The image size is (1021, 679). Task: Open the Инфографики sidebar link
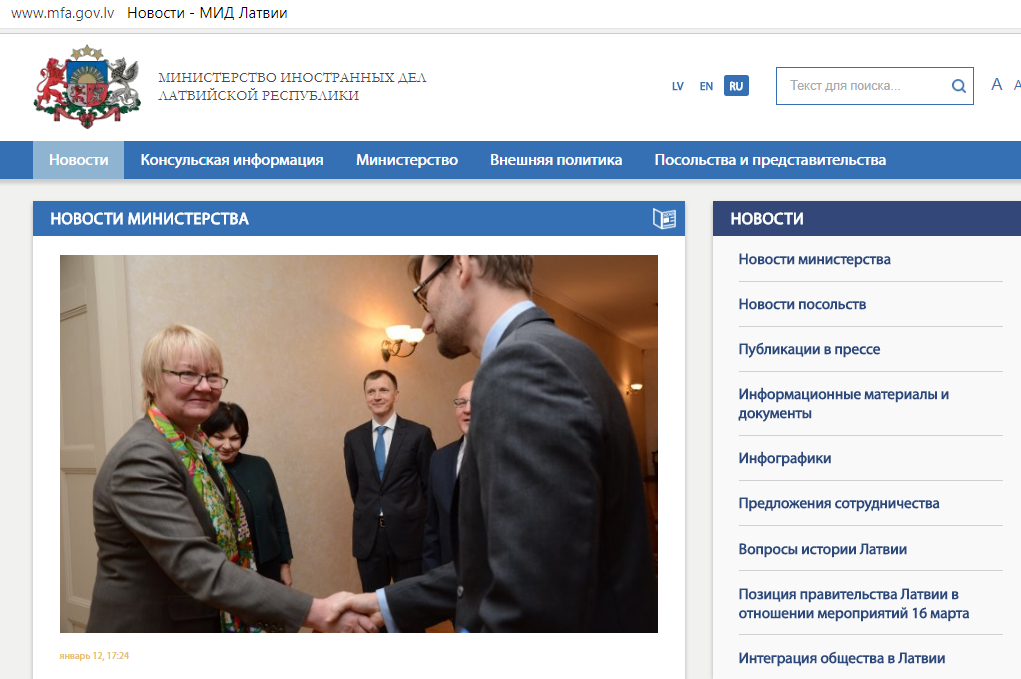(x=785, y=458)
